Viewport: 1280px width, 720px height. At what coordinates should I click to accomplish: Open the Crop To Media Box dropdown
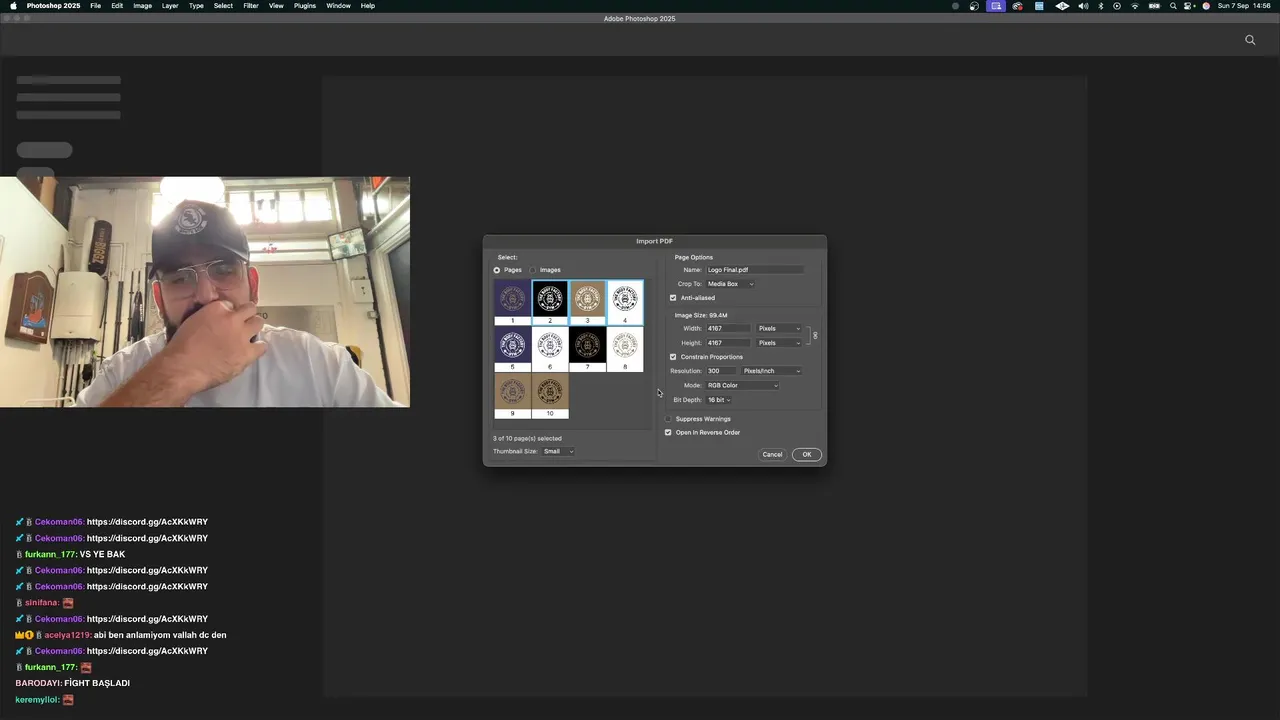coord(730,284)
